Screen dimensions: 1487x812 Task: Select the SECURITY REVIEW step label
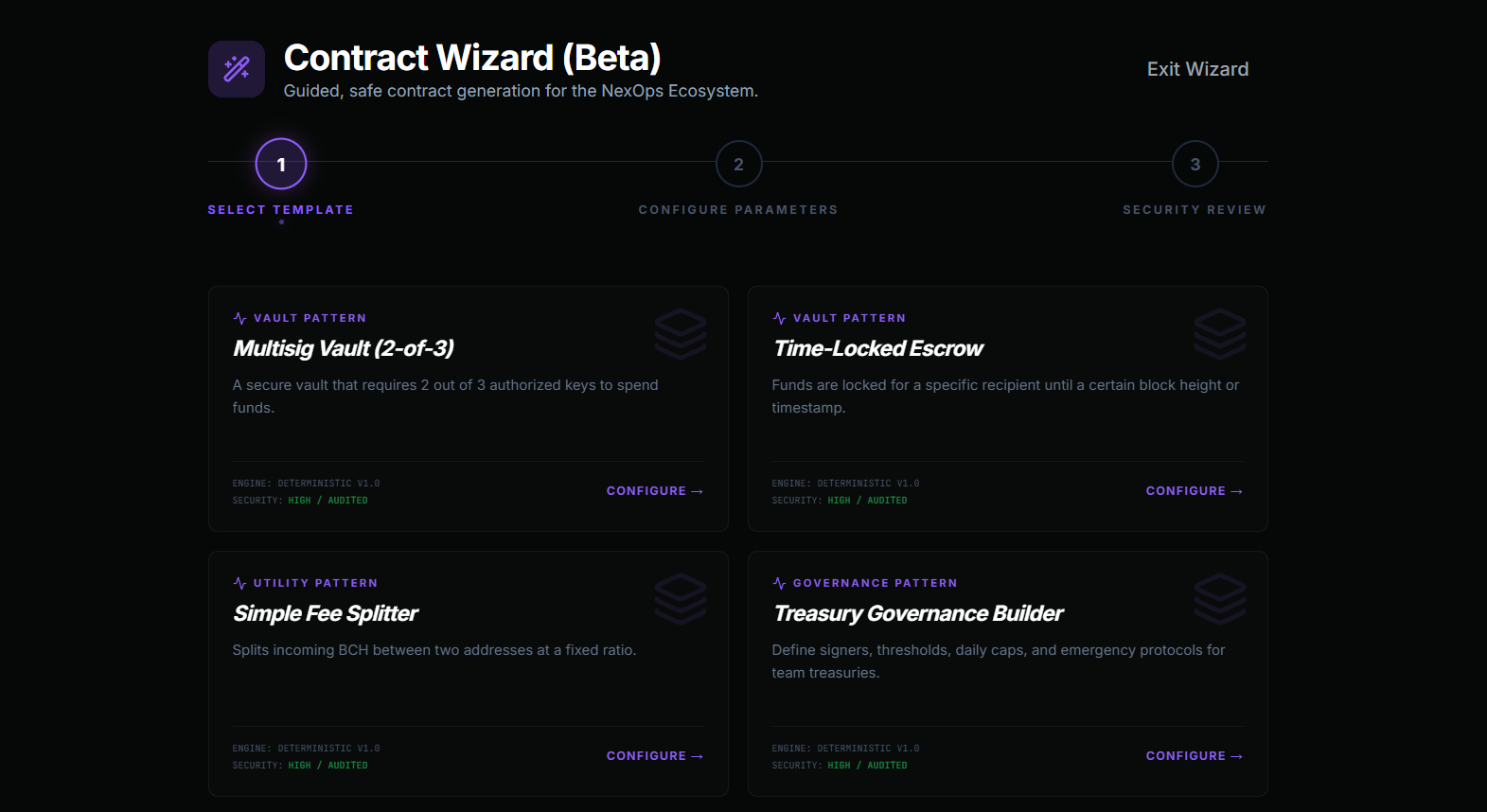click(1195, 209)
